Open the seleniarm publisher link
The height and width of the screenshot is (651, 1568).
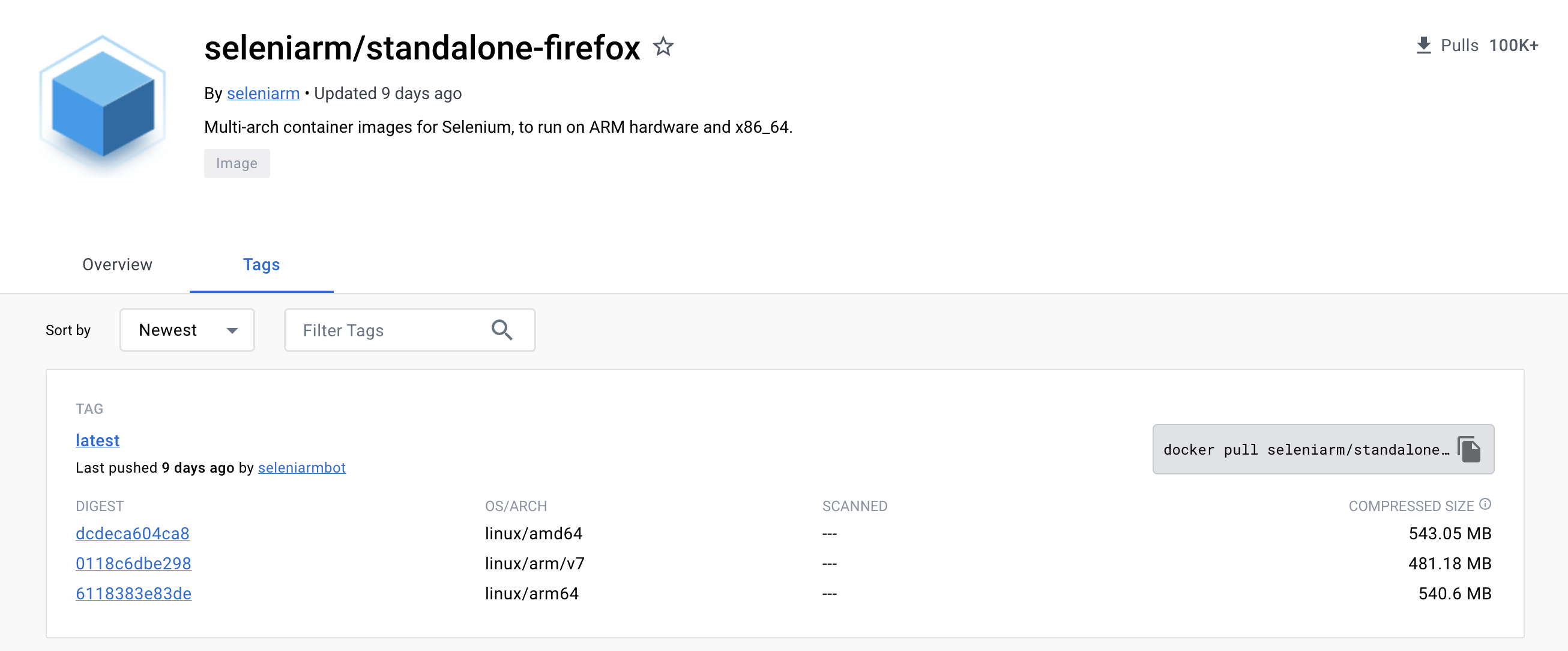(263, 93)
